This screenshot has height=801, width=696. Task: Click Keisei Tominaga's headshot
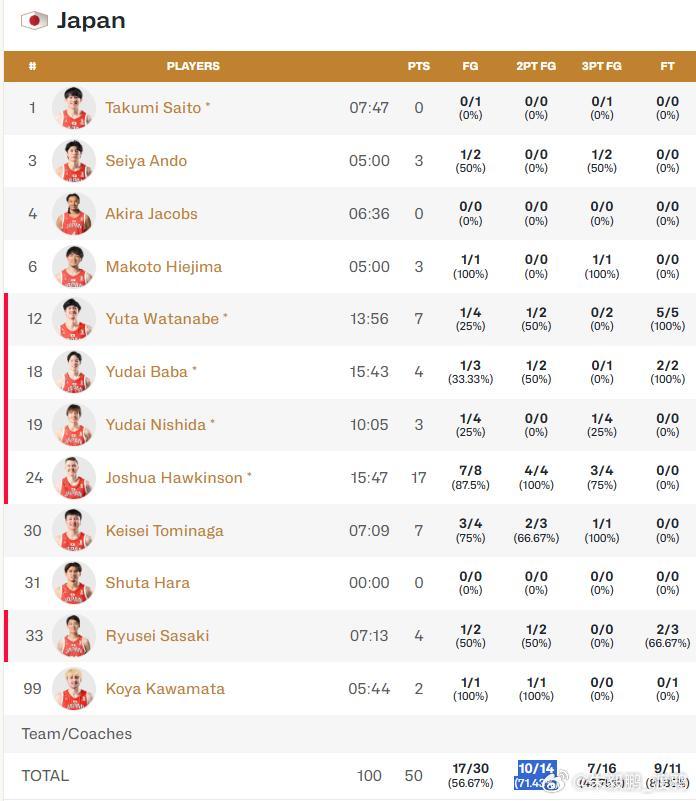(74, 530)
